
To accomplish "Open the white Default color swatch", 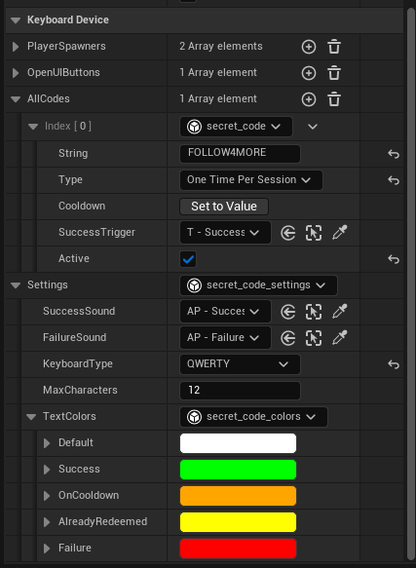I will [238, 443].
